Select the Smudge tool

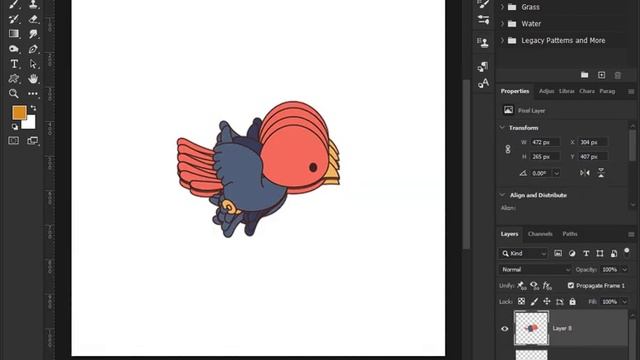point(33,34)
